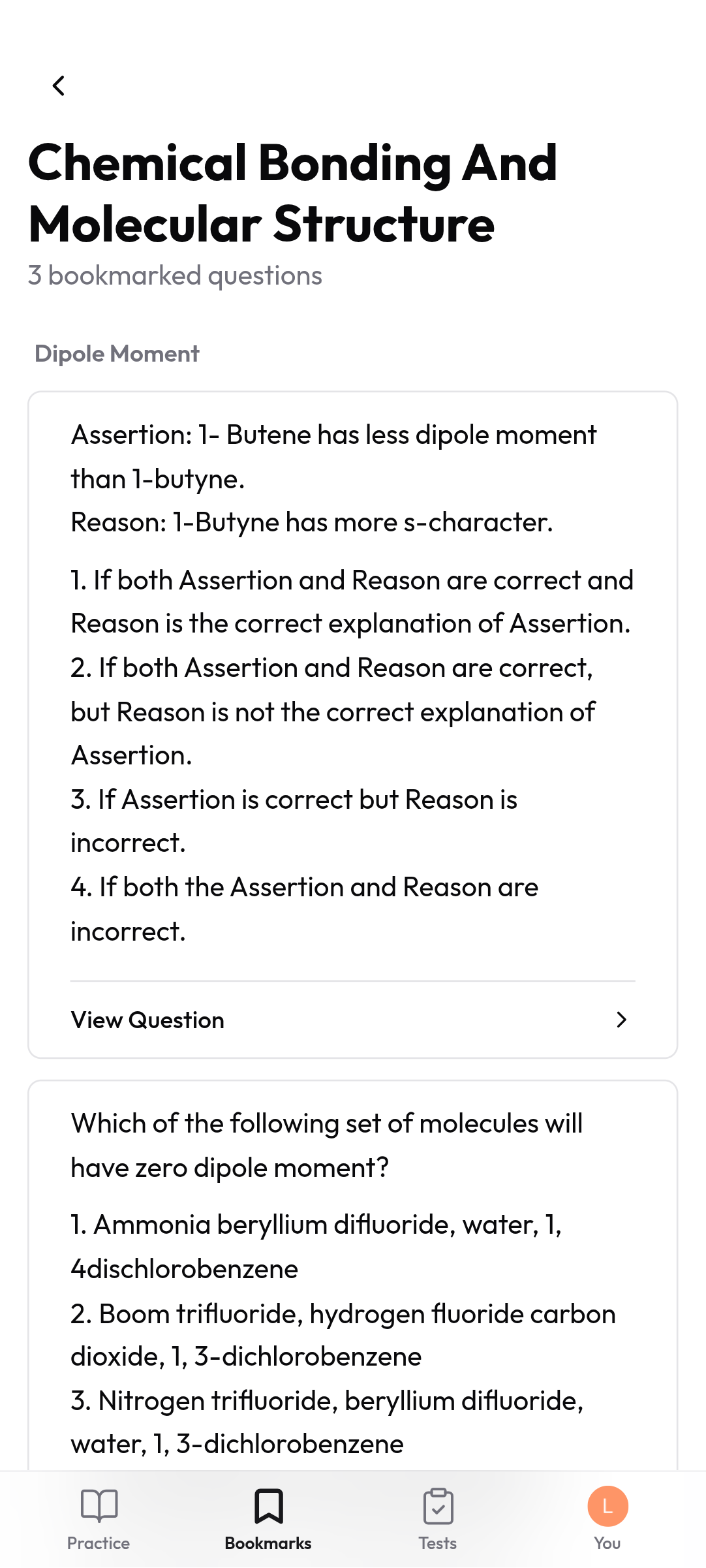Switch to the Tests tab label

438,1543
